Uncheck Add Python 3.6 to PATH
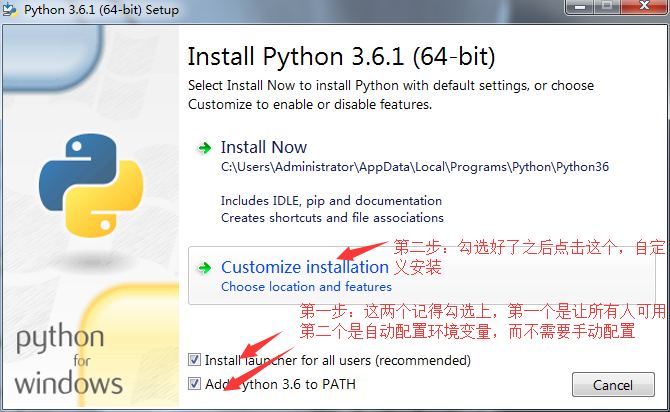 pos(194,383)
